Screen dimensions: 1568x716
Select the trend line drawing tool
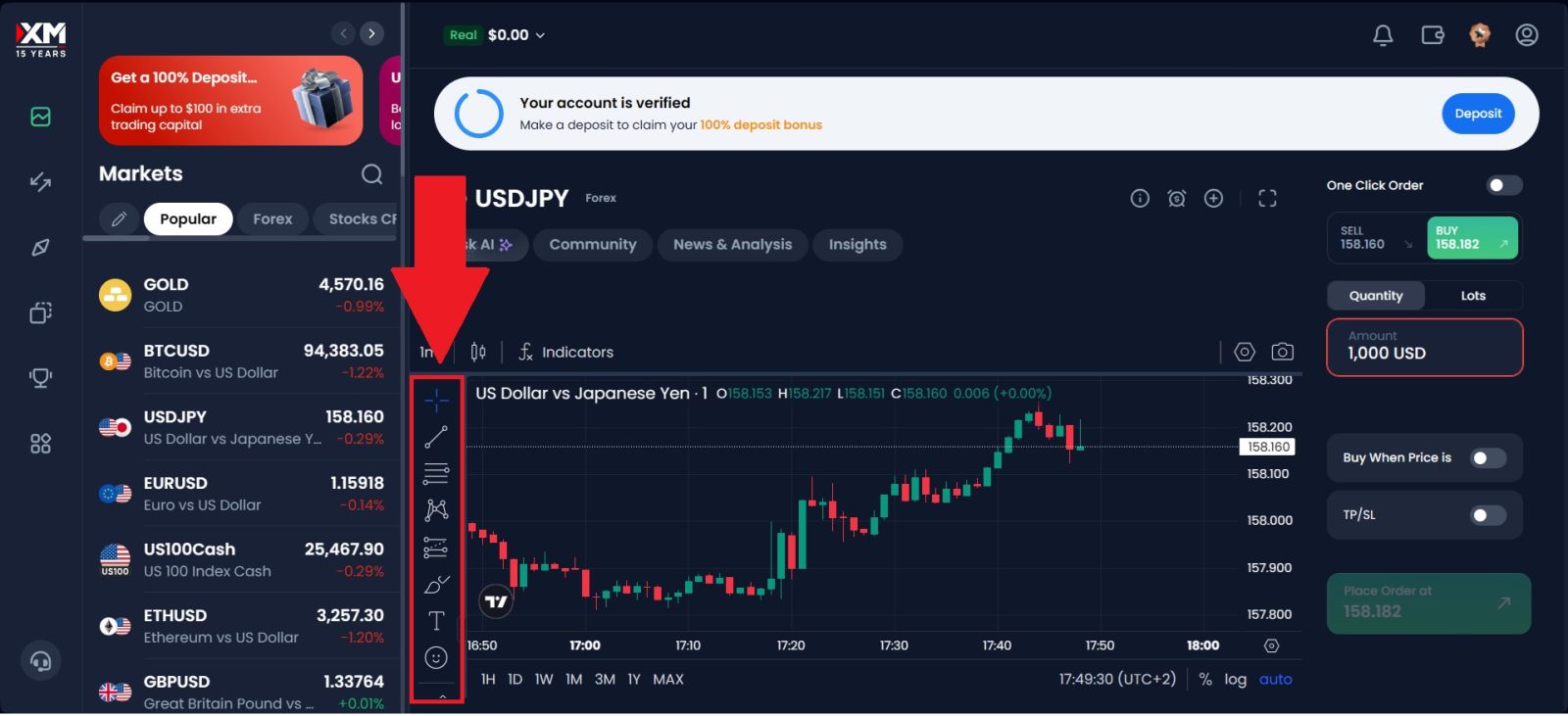tap(436, 437)
